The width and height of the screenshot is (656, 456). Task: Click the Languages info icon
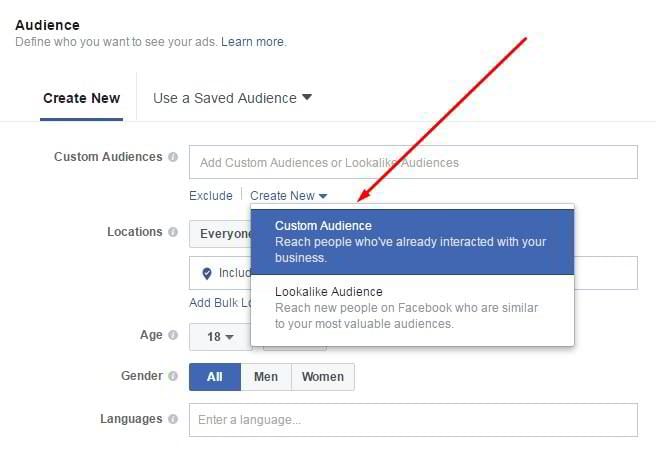point(173,420)
